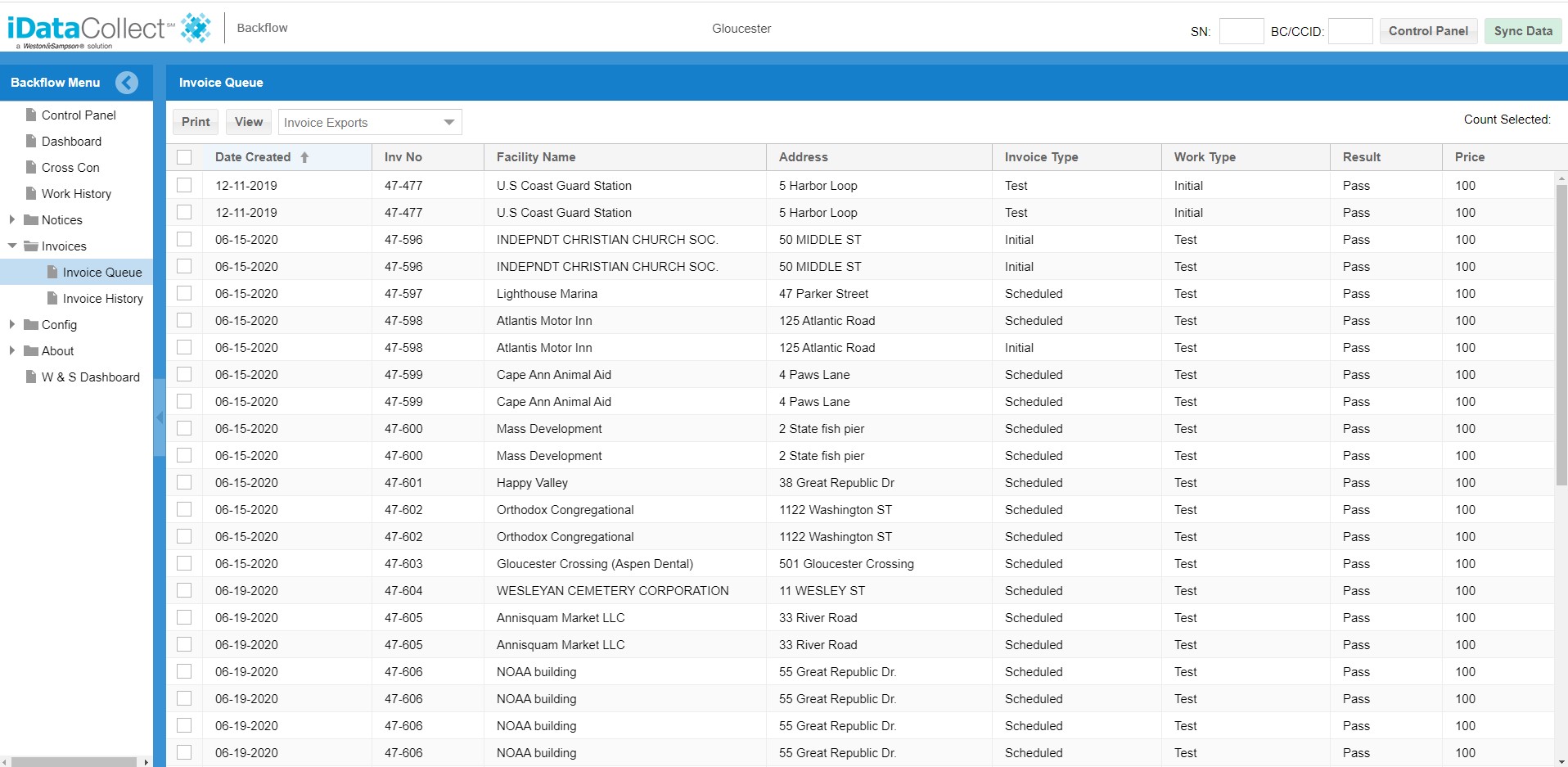Open W & S Dashboard menu item
Image resolution: width=1568 pixels, height=767 pixels.
coord(90,377)
